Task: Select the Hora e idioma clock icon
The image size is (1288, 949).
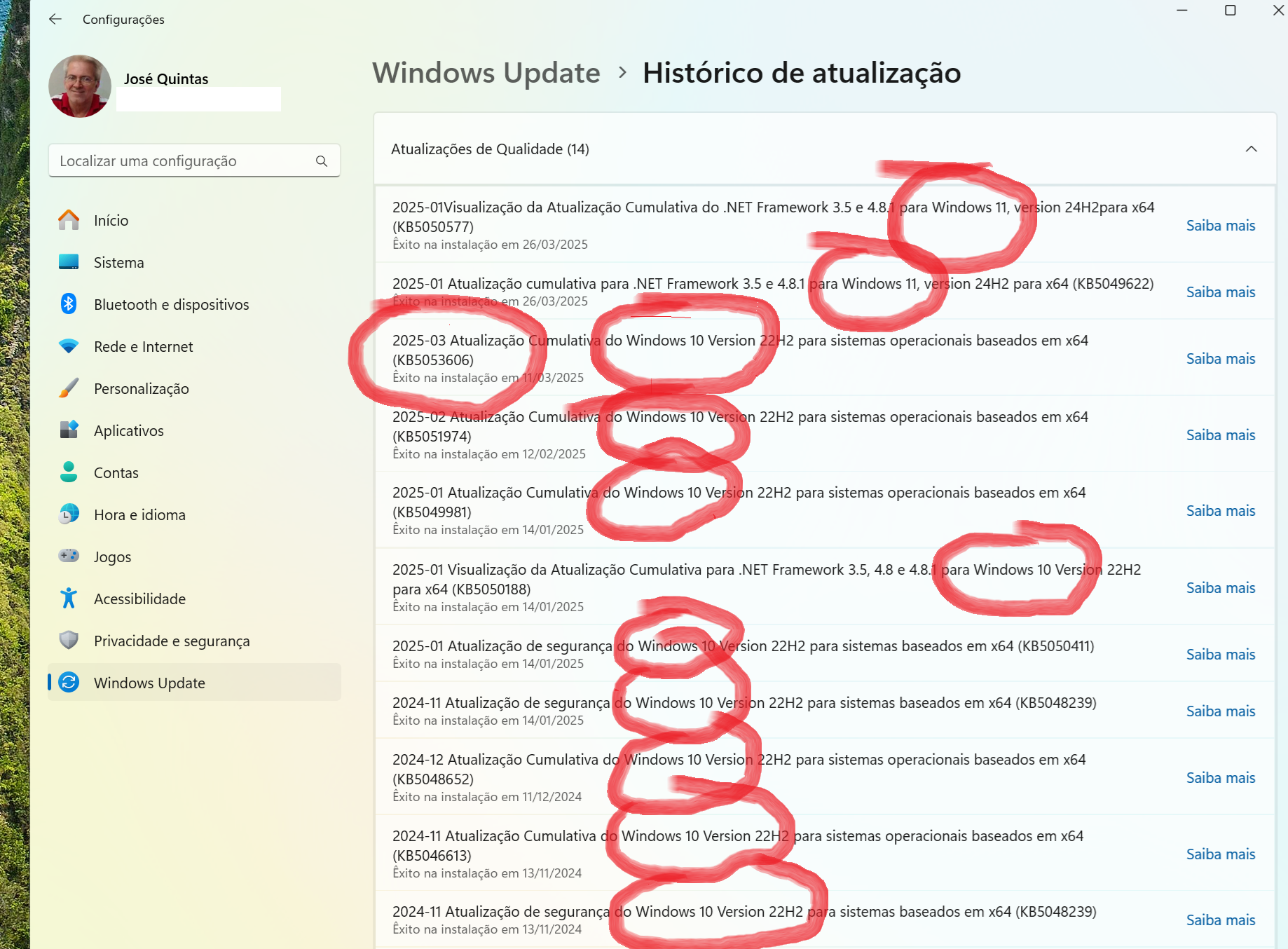Action: tap(69, 514)
